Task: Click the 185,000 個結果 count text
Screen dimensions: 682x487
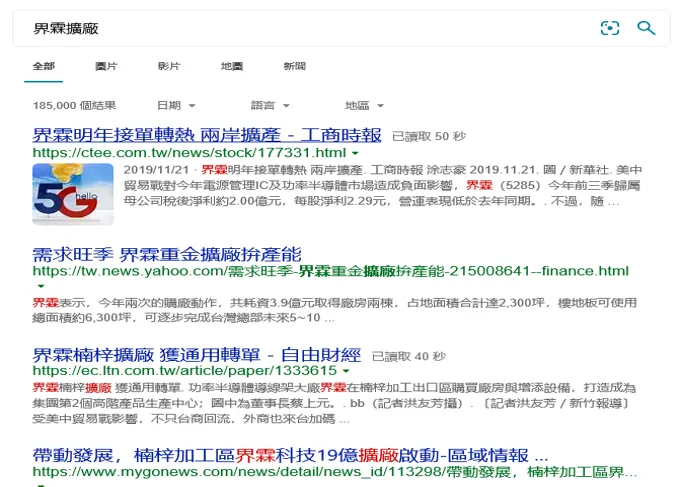Action: (x=74, y=106)
